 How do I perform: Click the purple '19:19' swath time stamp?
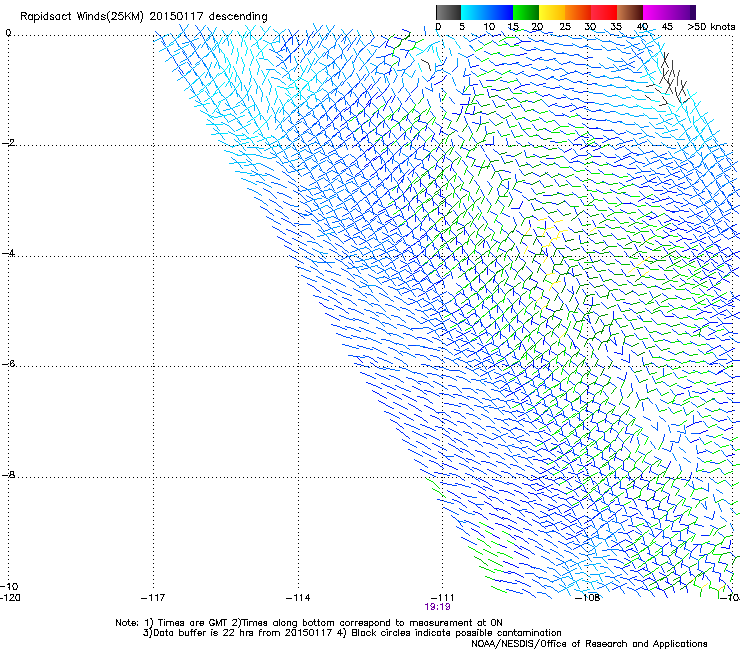pyautogui.click(x=437, y=607)
